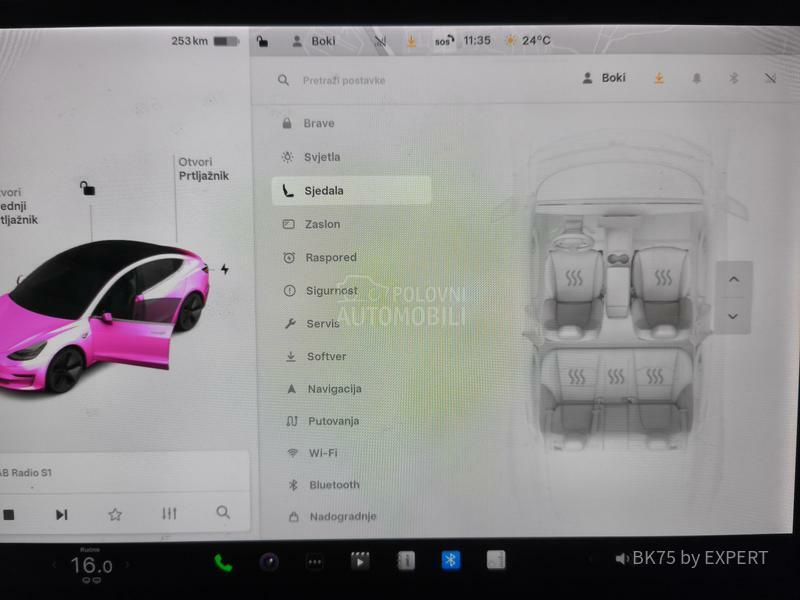Open the phone app in bottom bar
Image resolution: width=800 pixels, height=600 pixels.
(x=223, y=562)
